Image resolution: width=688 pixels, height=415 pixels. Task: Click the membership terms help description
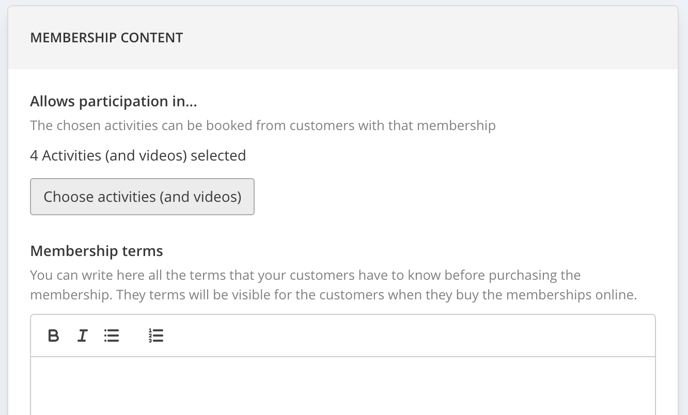click(333, 285)
